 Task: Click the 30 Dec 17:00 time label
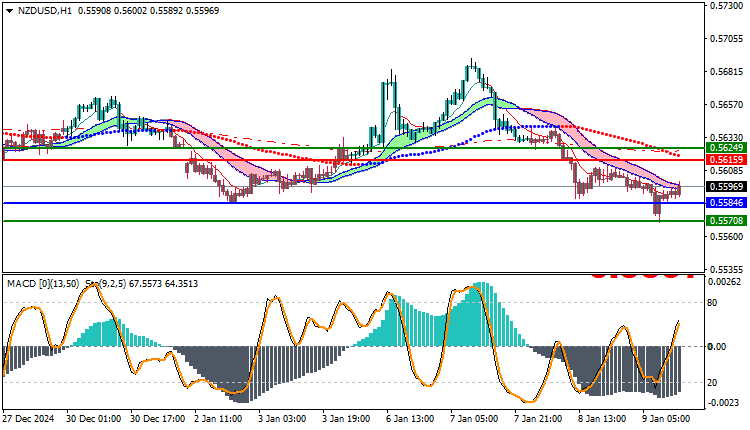point(158,419)
